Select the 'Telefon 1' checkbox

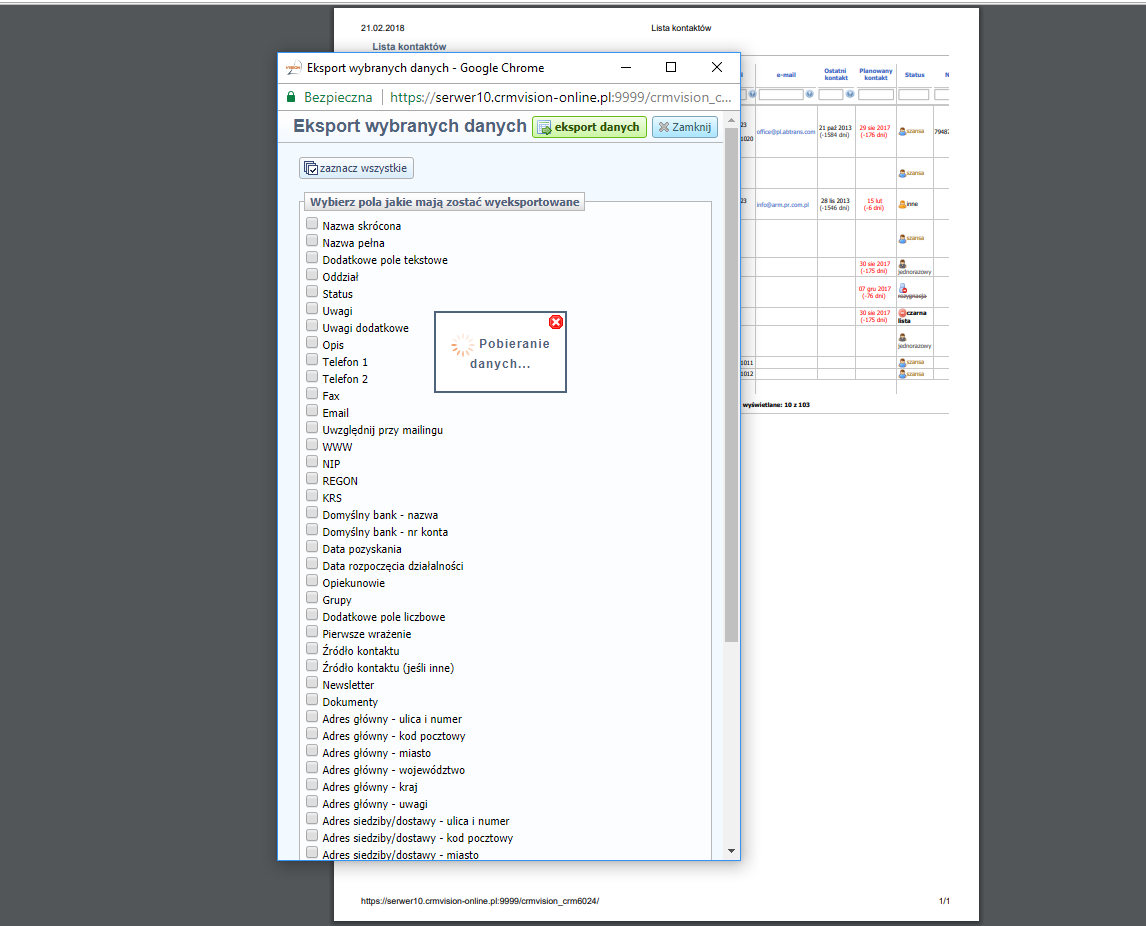pos(312,361)
